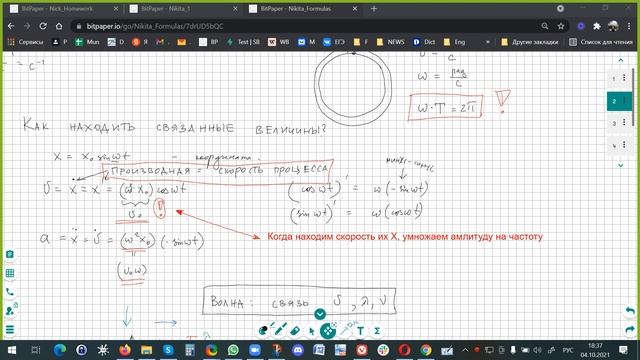Screen dimensions: 640x360
Task: Open the Другие закладки folder
Action: pyautogui.click(x=529, y=42)
